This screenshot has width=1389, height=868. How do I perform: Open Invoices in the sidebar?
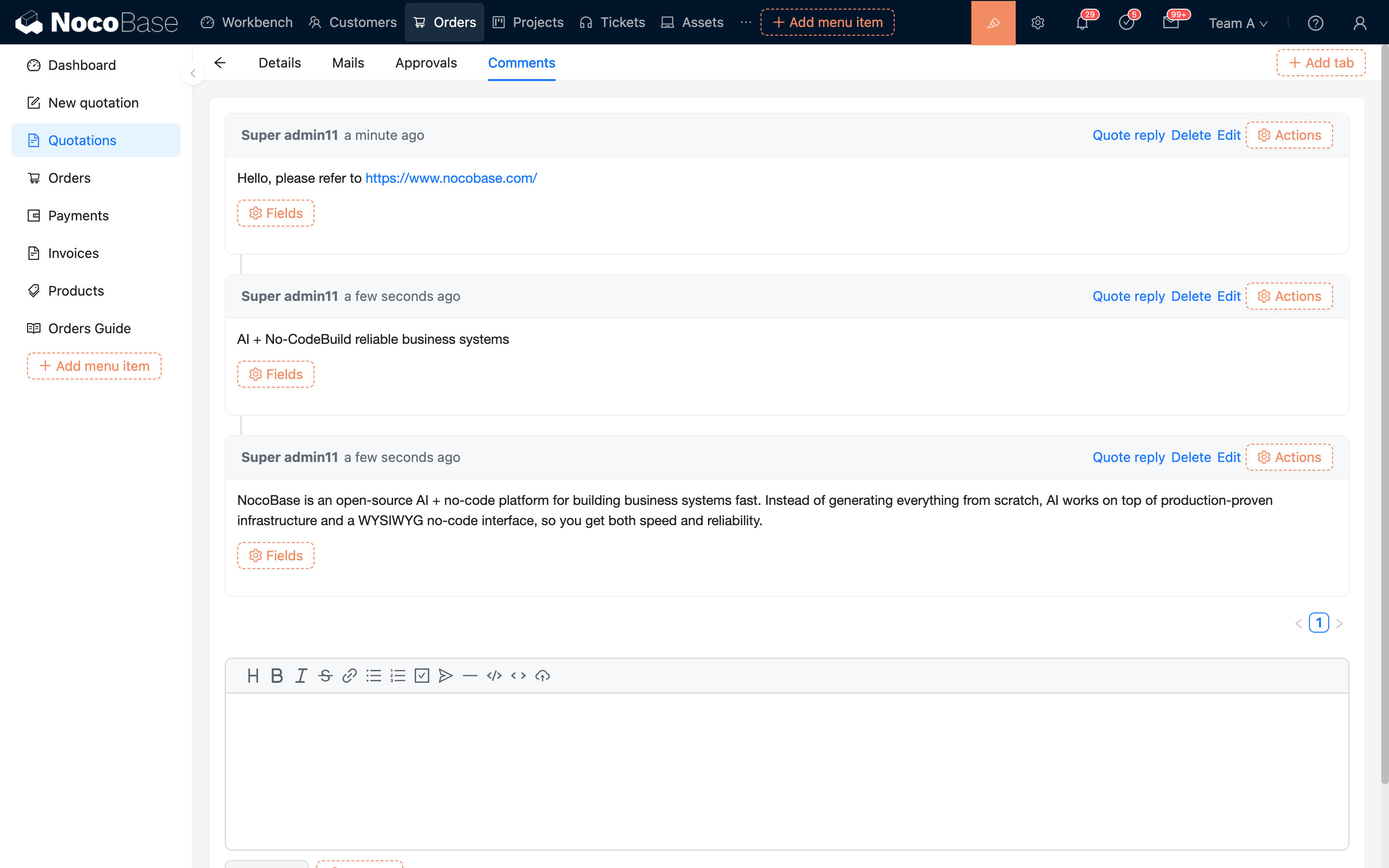[96, 253]
